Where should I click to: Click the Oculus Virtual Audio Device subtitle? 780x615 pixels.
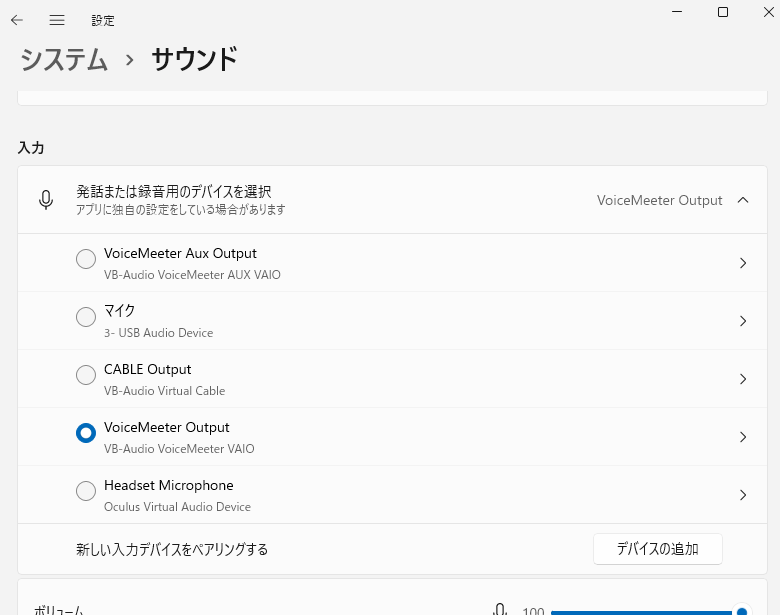[x=177, y=507]
